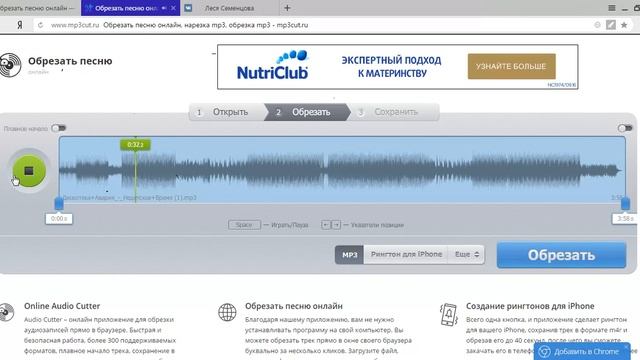Click the left arrow key position hint
This screenshot has width=640, height=360.
pos(326,225)
